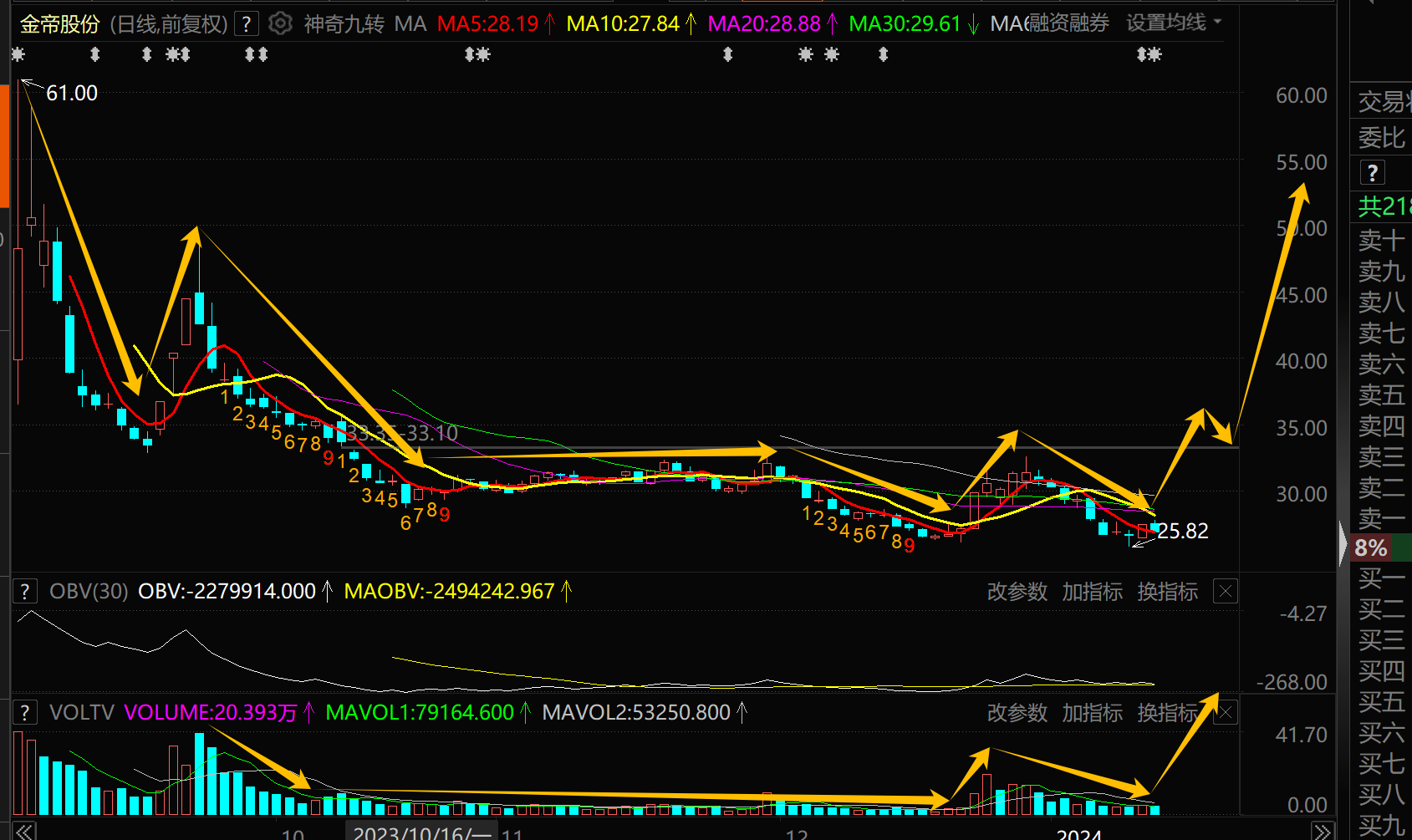Click the MA20:28.88 legend value
The height and width of the screenshot is (840, 1412).
coord(764,24)
